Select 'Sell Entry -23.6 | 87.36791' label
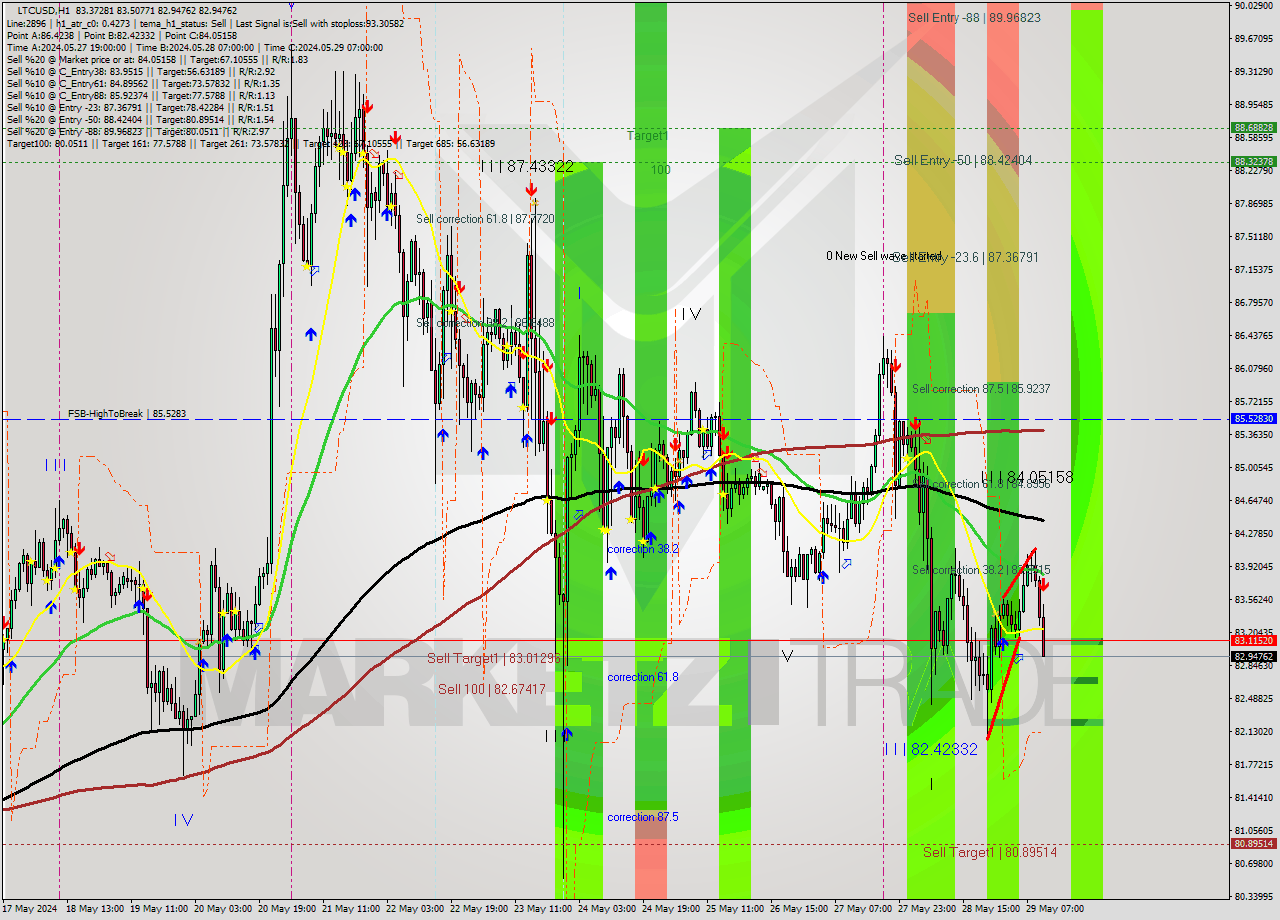The image size is (1280, 920). [965, 257]
